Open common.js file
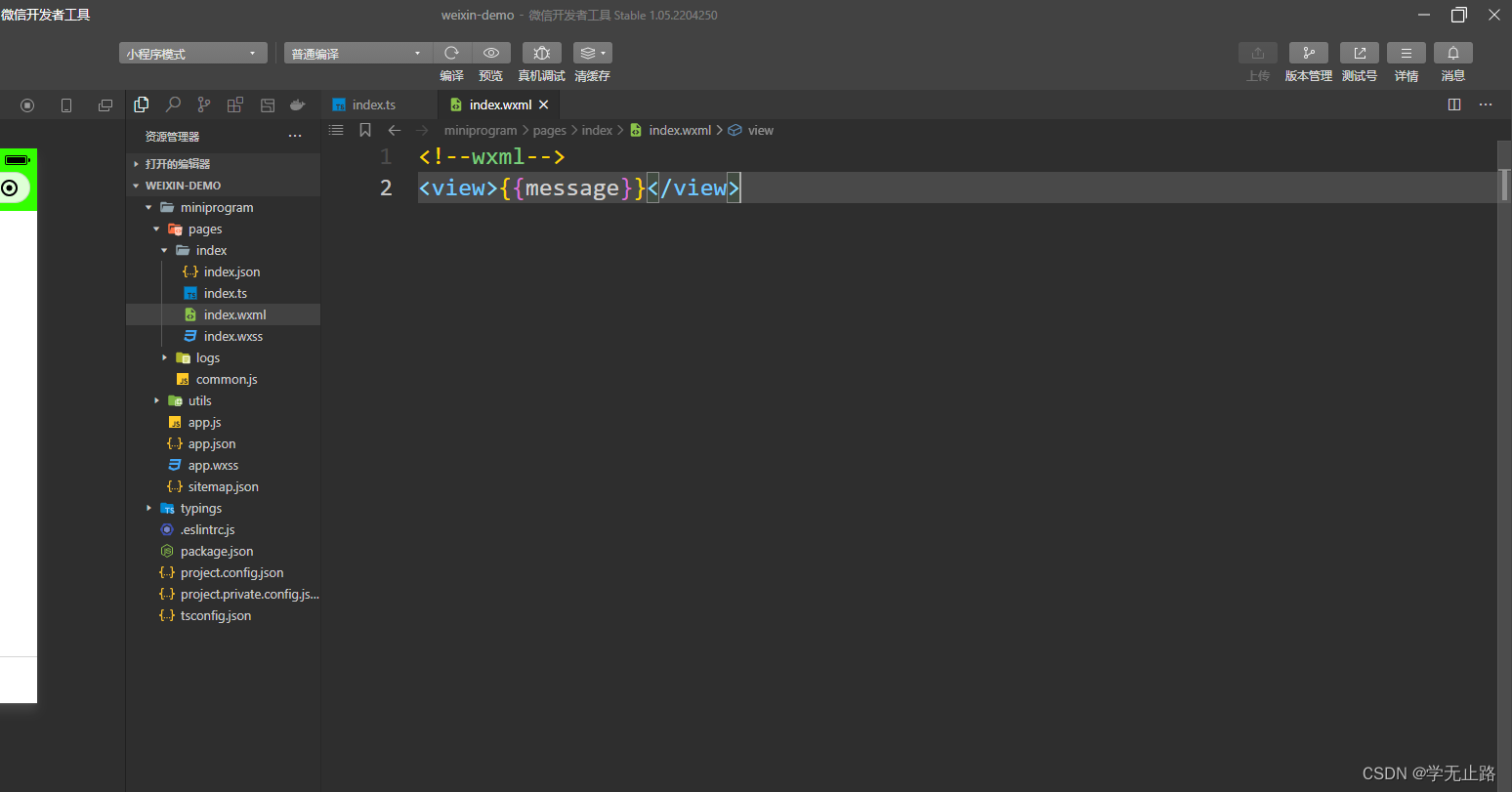Screen dimensions: 1512x792 (223, 379)
